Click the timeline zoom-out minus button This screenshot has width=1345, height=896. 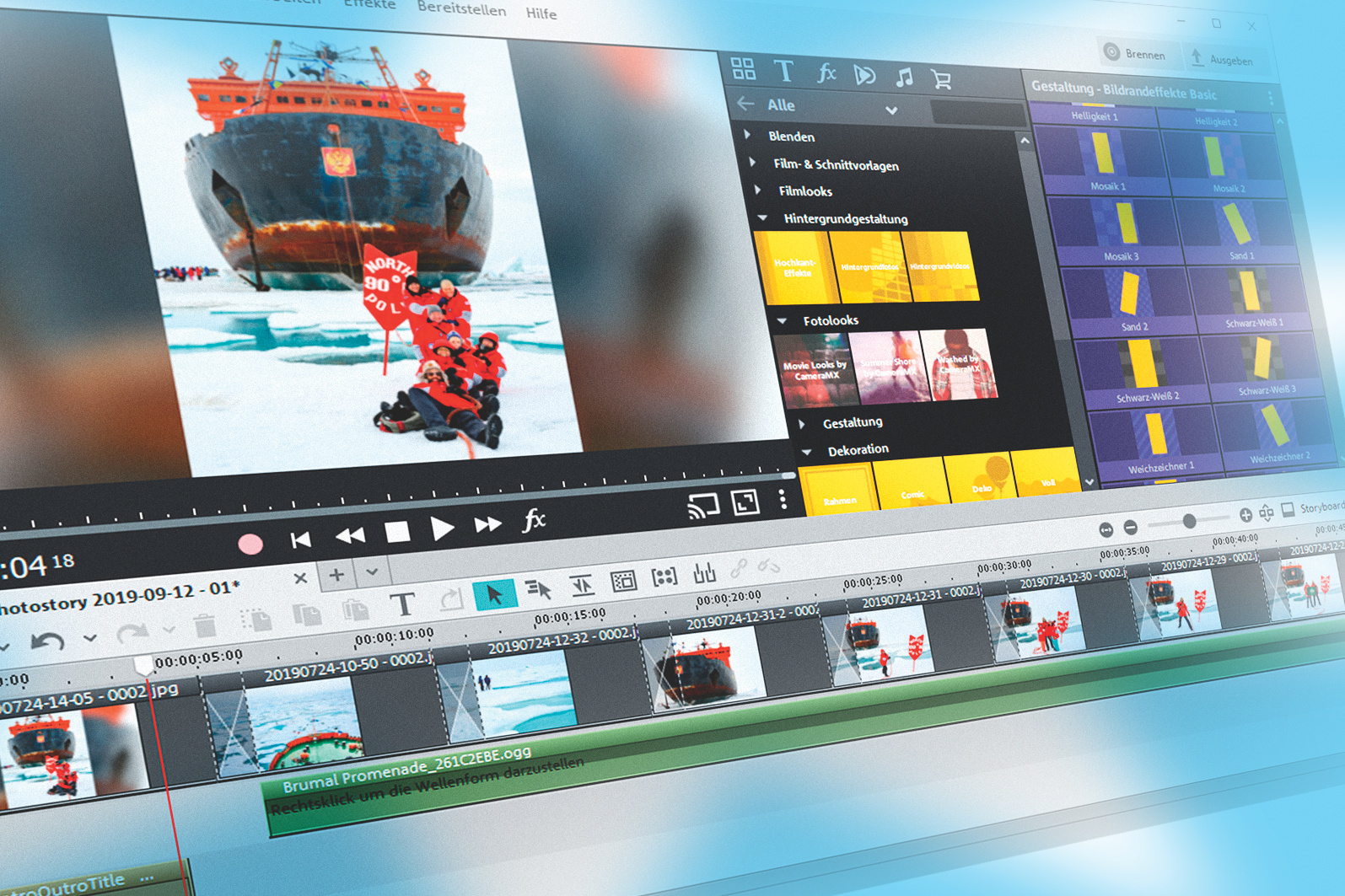point(1131,528)
